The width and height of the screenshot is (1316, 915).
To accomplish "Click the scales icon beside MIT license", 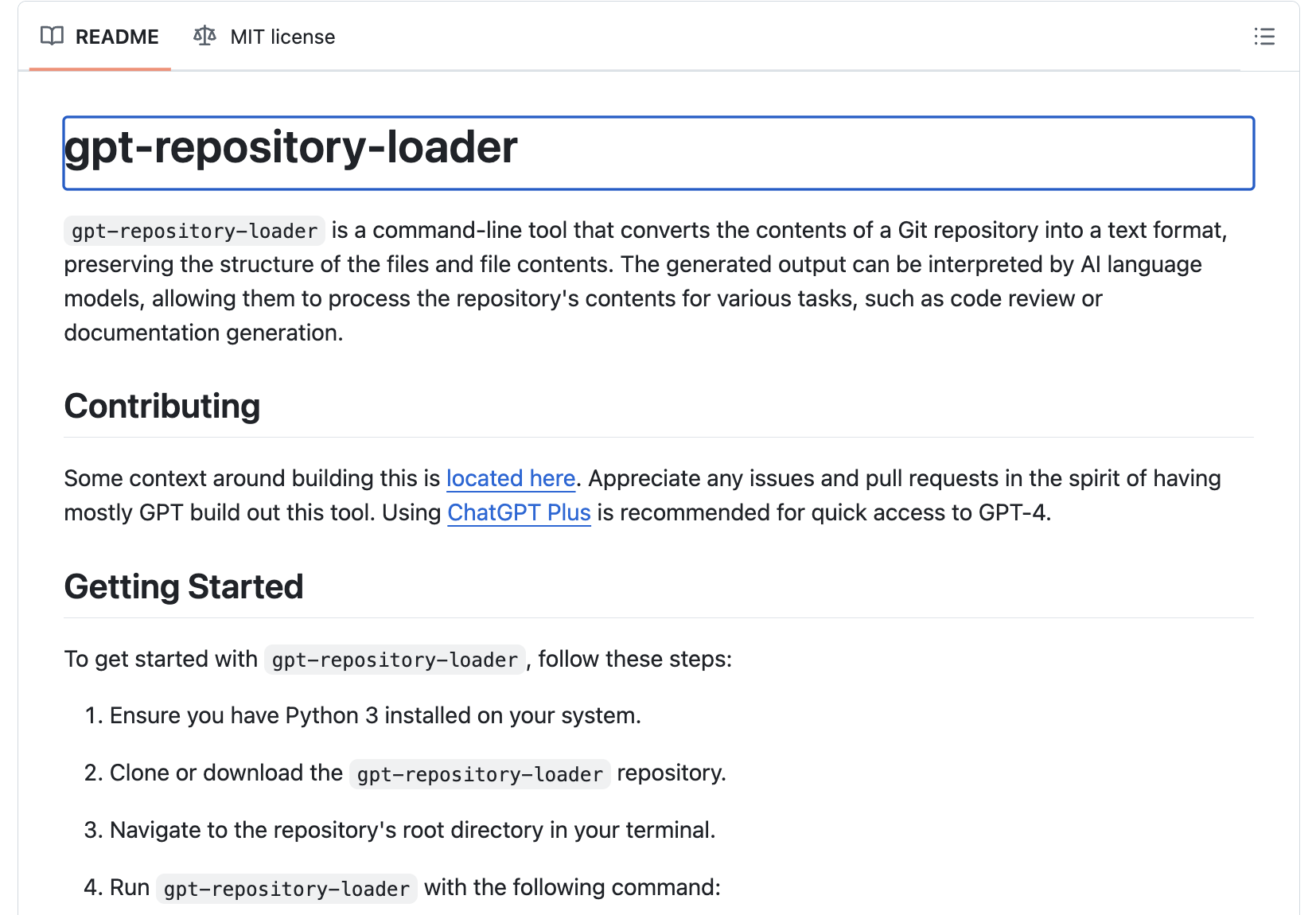I will click(x=204, y=36).
